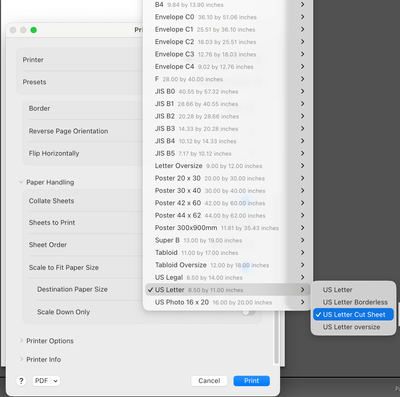
Task: Open the US Legal paper size submenu
Action: click(228, 277)
